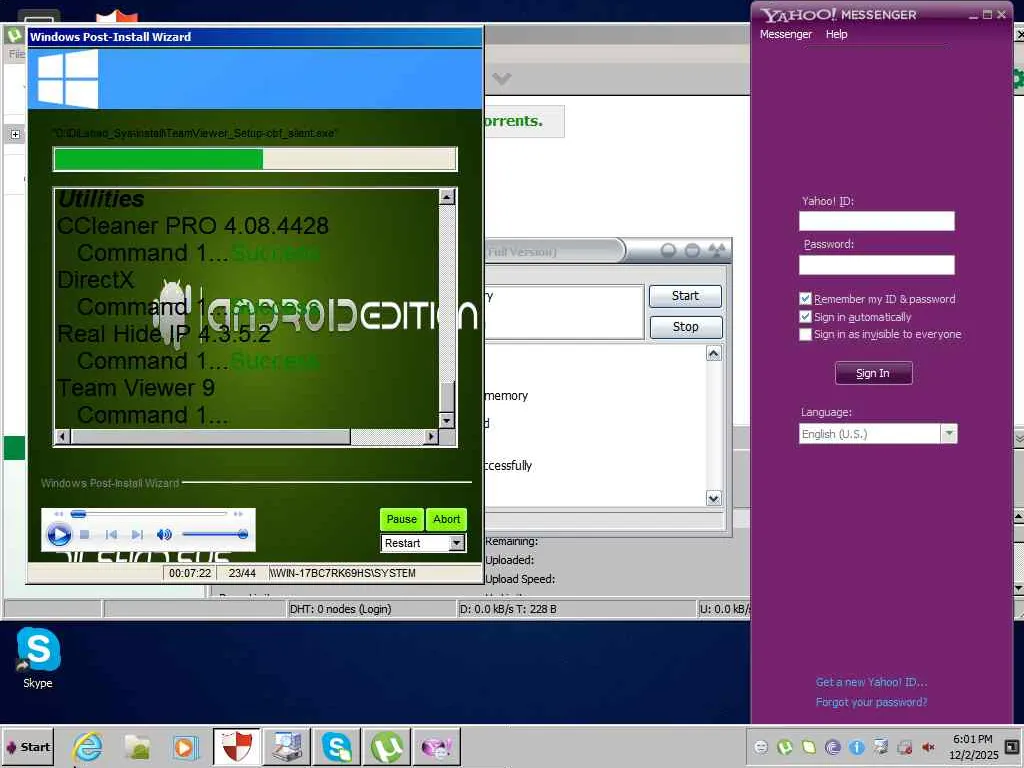Launch Internet Explorer from taskbar

click(88, 747)
